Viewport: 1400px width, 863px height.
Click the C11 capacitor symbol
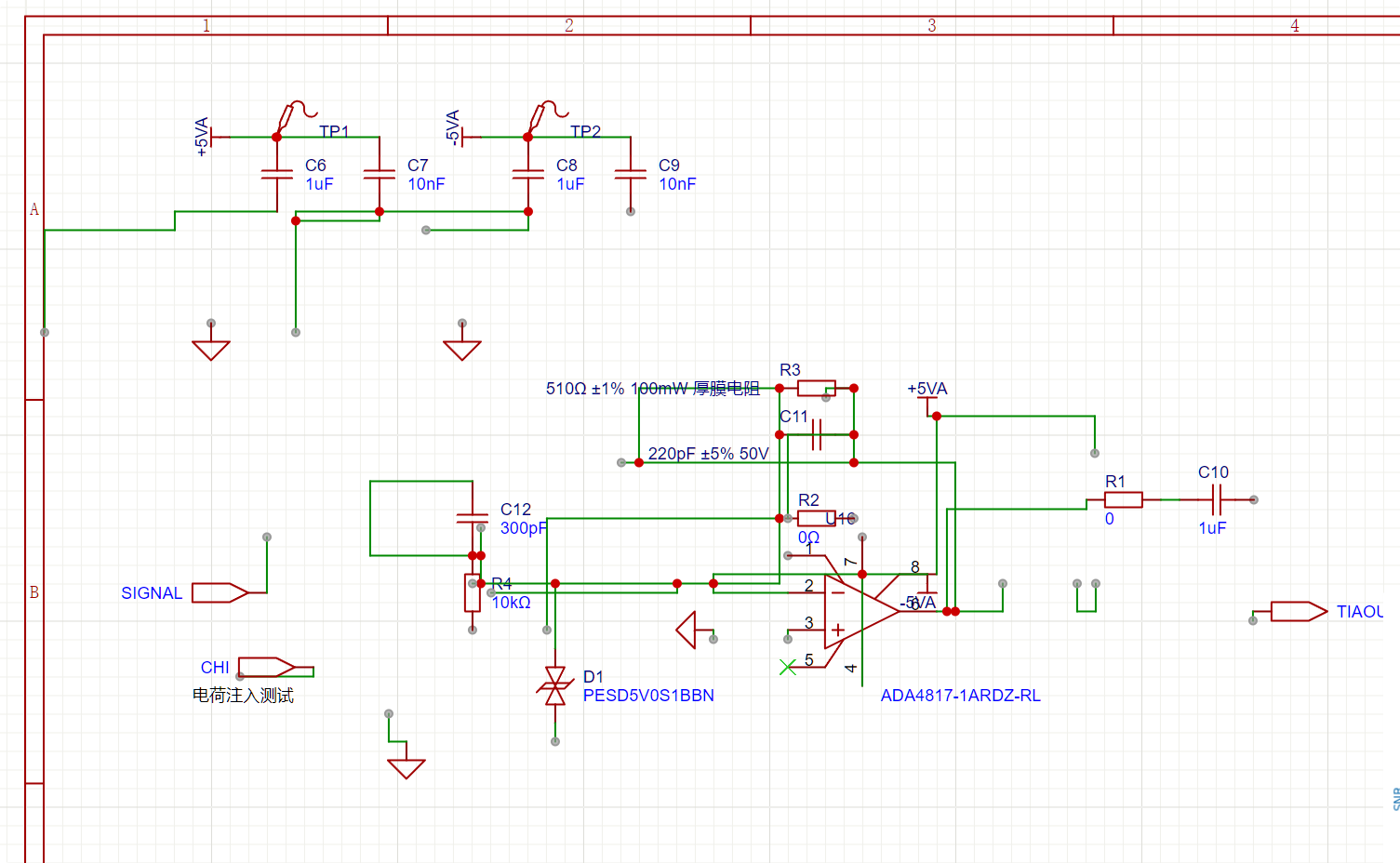point(817,434)
